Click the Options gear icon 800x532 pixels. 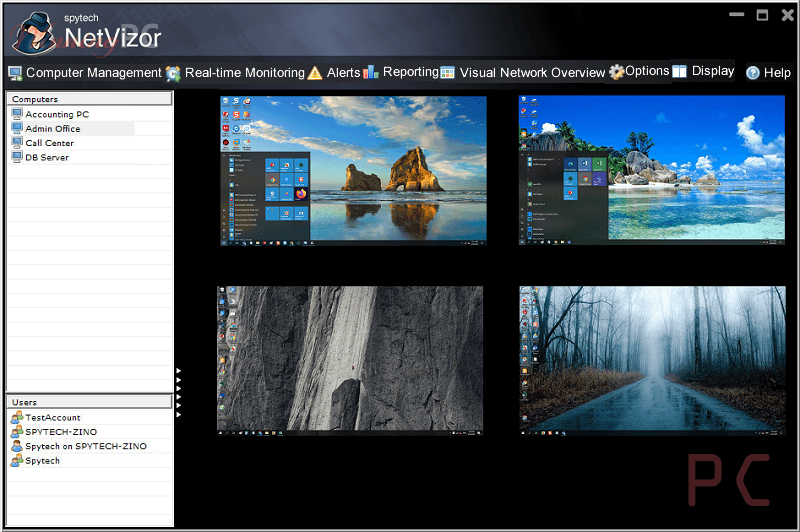[x=616, y=71]
